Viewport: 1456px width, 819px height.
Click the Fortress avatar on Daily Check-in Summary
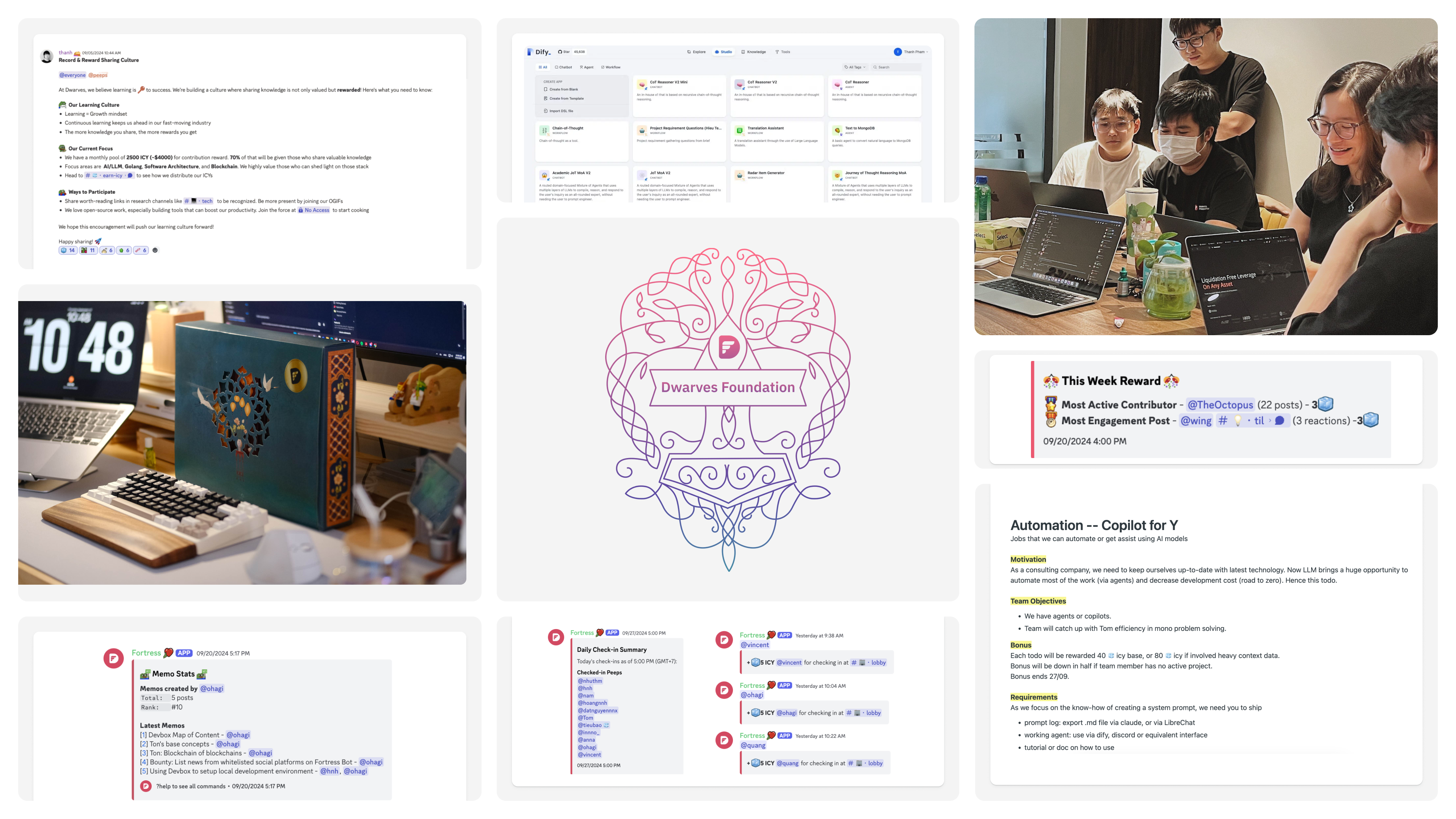click(556, 637)
